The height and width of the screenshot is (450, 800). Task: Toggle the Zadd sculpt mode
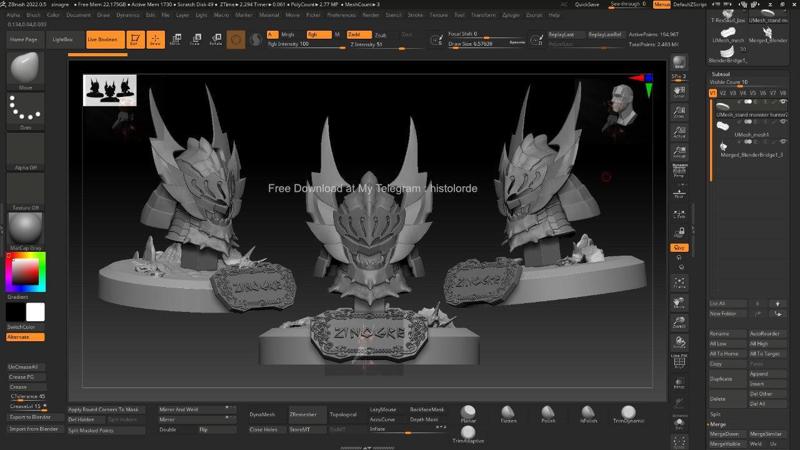click(x=355, y=34)
